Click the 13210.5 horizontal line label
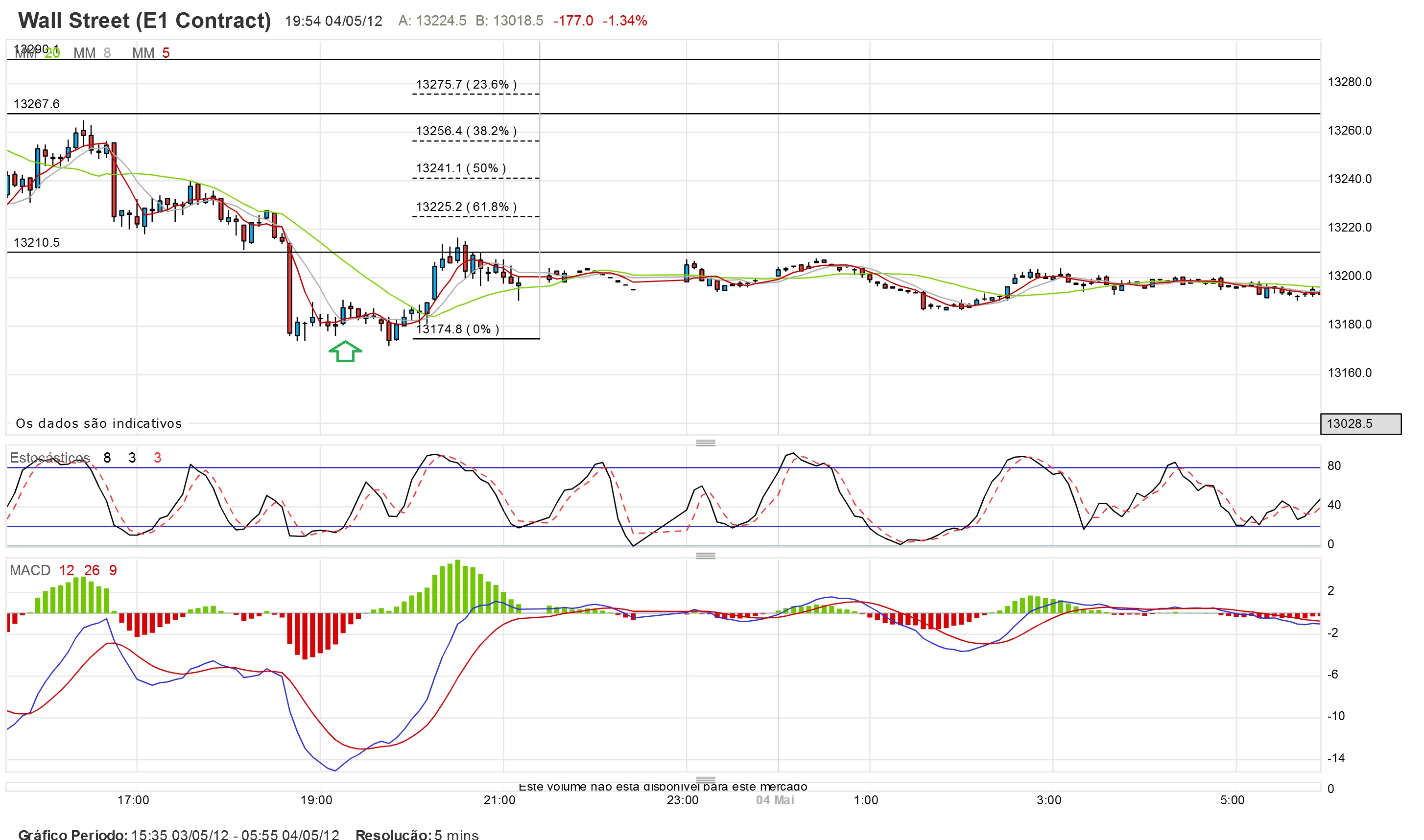1424x840 pixels. pos(36,243)
